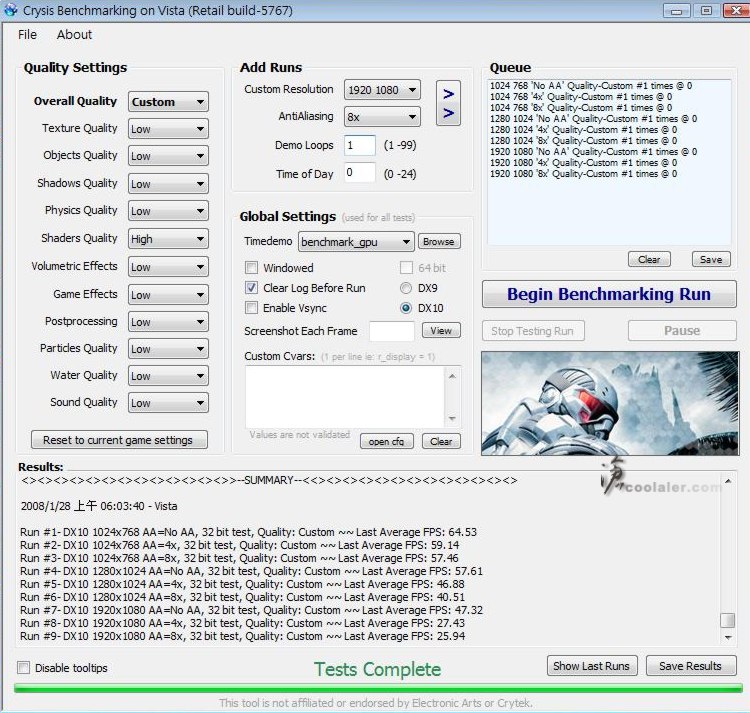Image resolution: width=750 pixels, height=713 pixels.
Task: Click the open cfg button
Action: click(386, 441)
